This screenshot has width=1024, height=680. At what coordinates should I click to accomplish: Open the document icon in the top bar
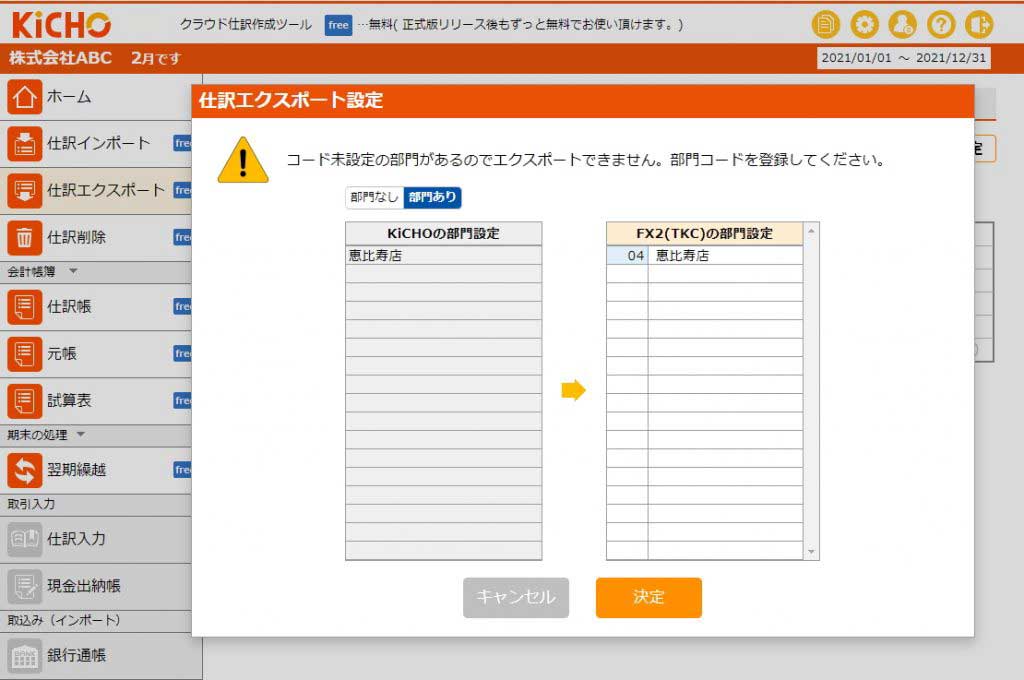coord(825,25)
